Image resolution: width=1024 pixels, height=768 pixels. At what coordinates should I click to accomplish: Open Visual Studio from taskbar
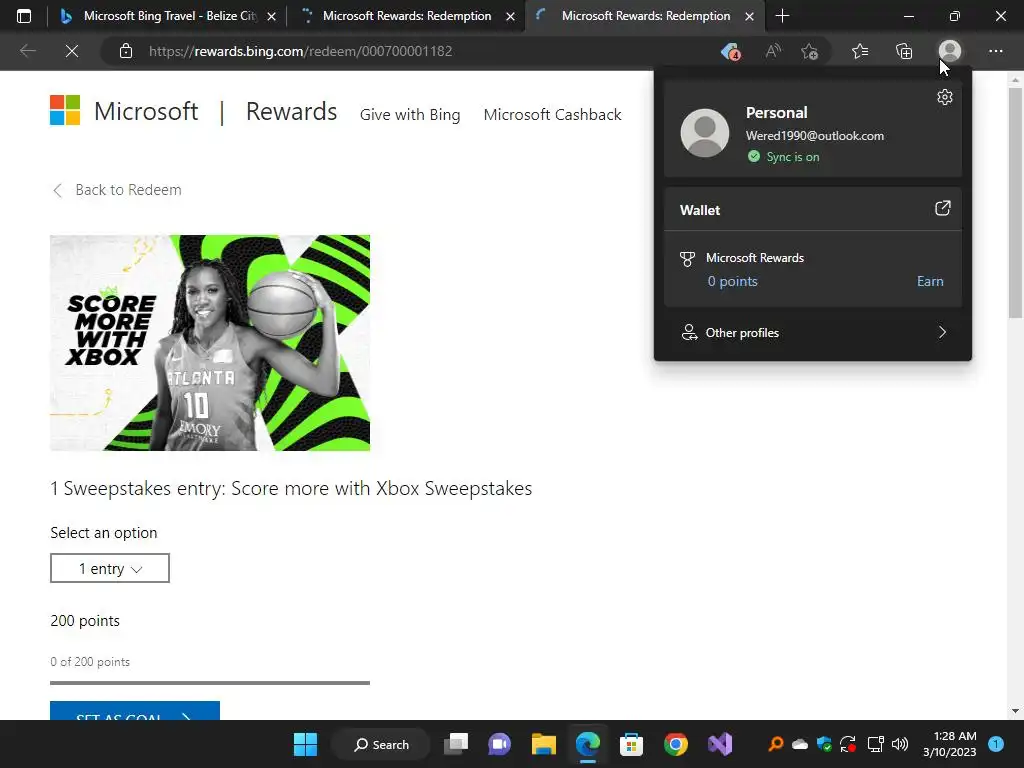click(720, 744)
